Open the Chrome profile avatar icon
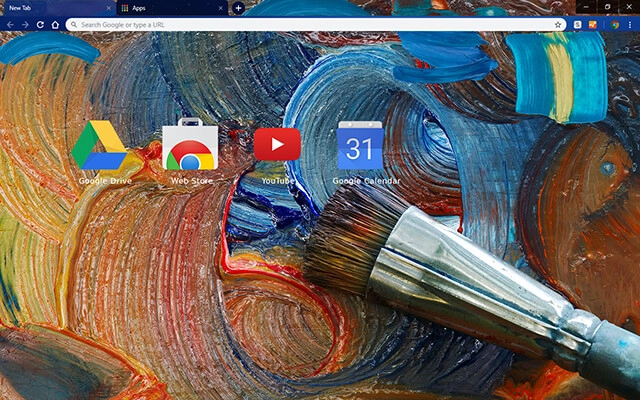640x400 pixels. tap(615, 25)
